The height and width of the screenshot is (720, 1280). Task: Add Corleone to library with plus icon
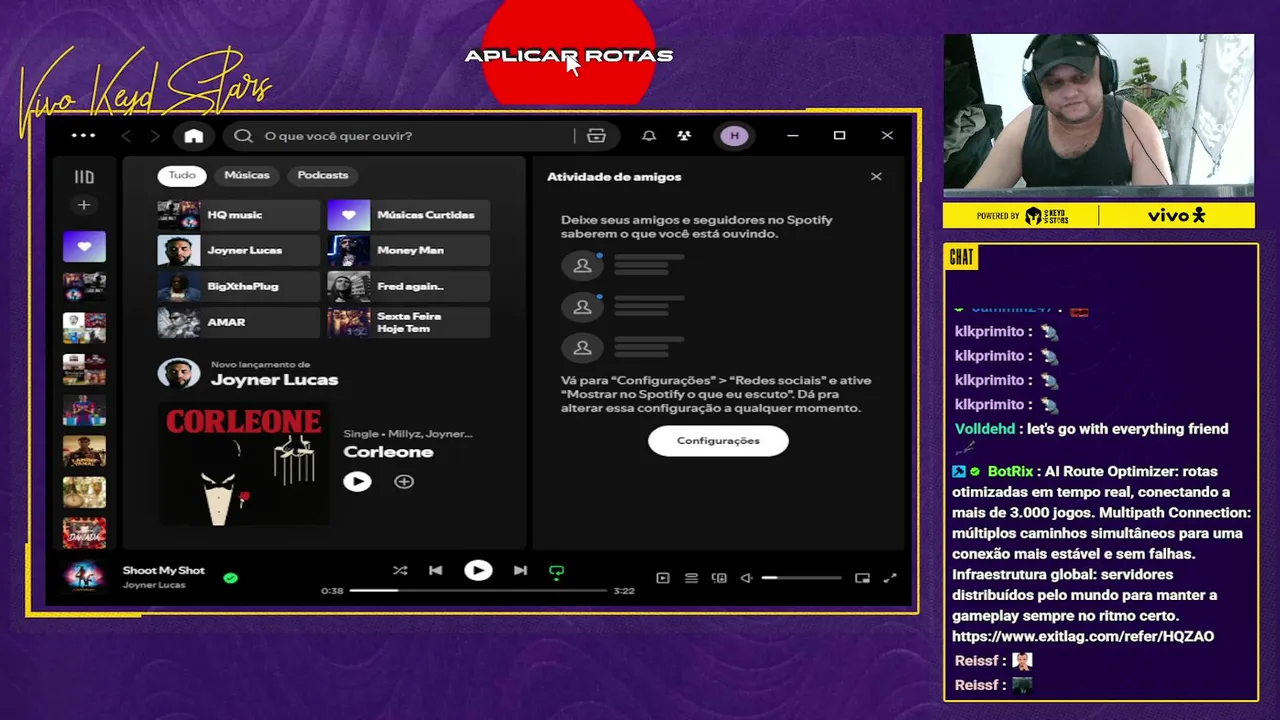(404, 482)
